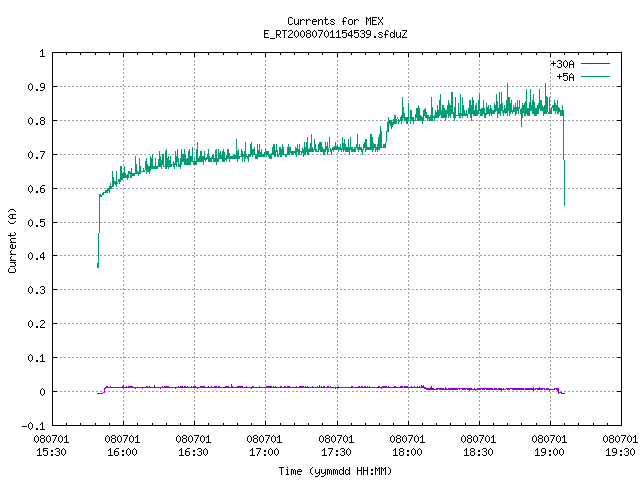Viewport: 640px width, 480px height.
Task: Click the purple +30A legend line sample
Action: pyautogui.click(x=595, y=64)
